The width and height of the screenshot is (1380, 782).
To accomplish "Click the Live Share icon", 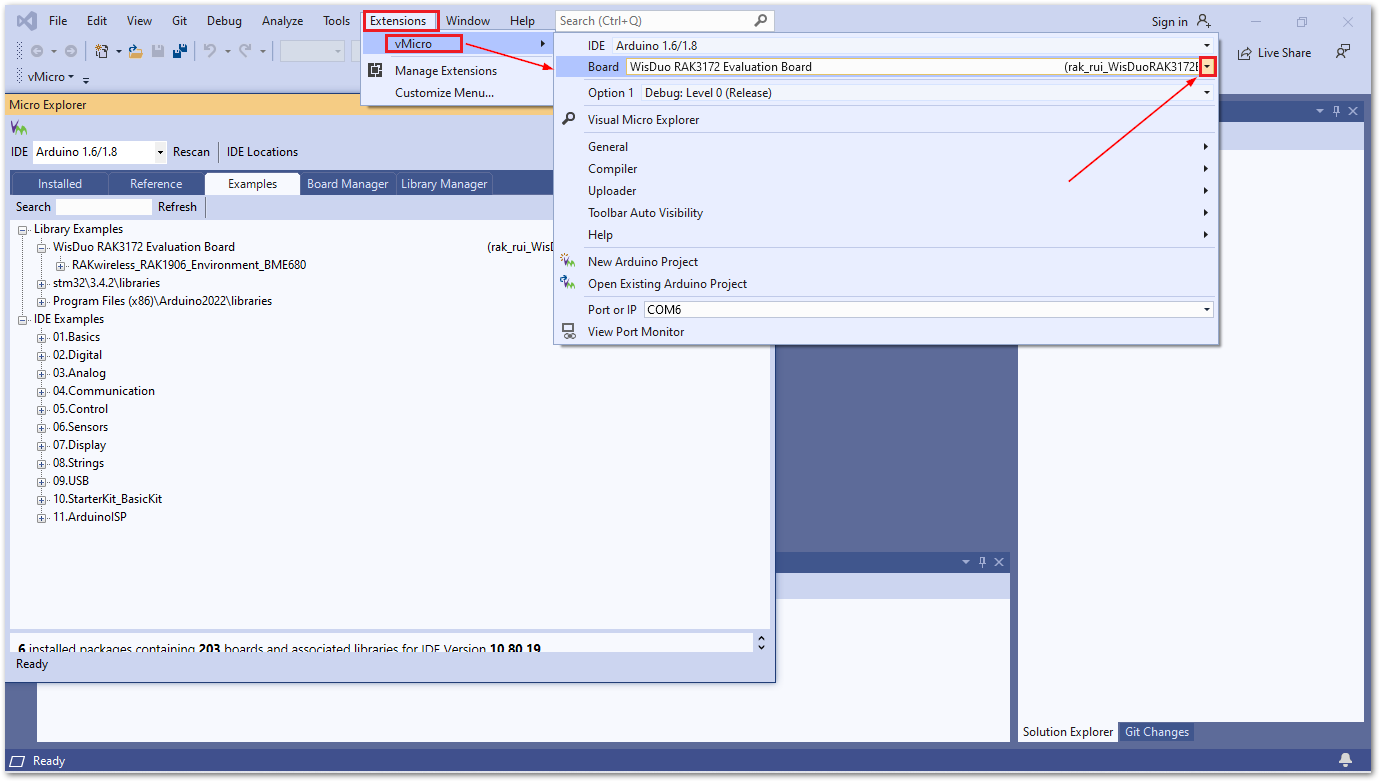I will click(1245, 53).
